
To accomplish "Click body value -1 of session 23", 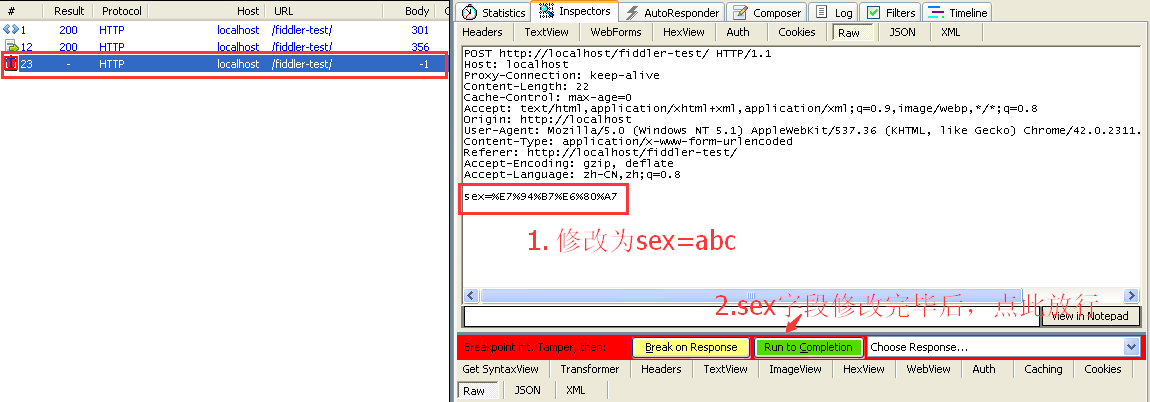I will [x=424, y=64].
